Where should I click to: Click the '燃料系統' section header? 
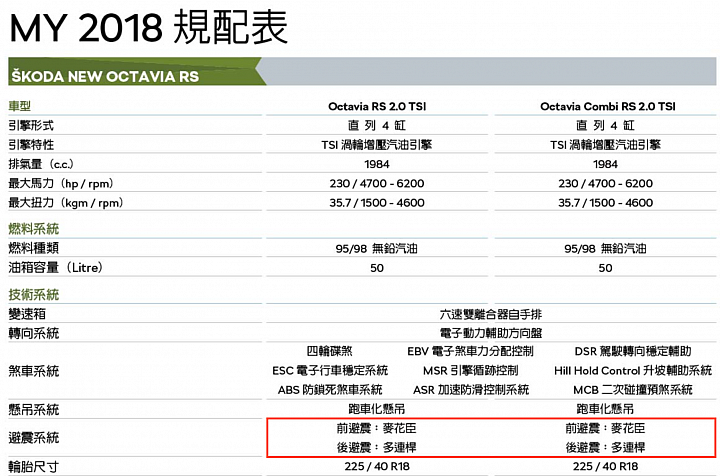pos(34,229)
